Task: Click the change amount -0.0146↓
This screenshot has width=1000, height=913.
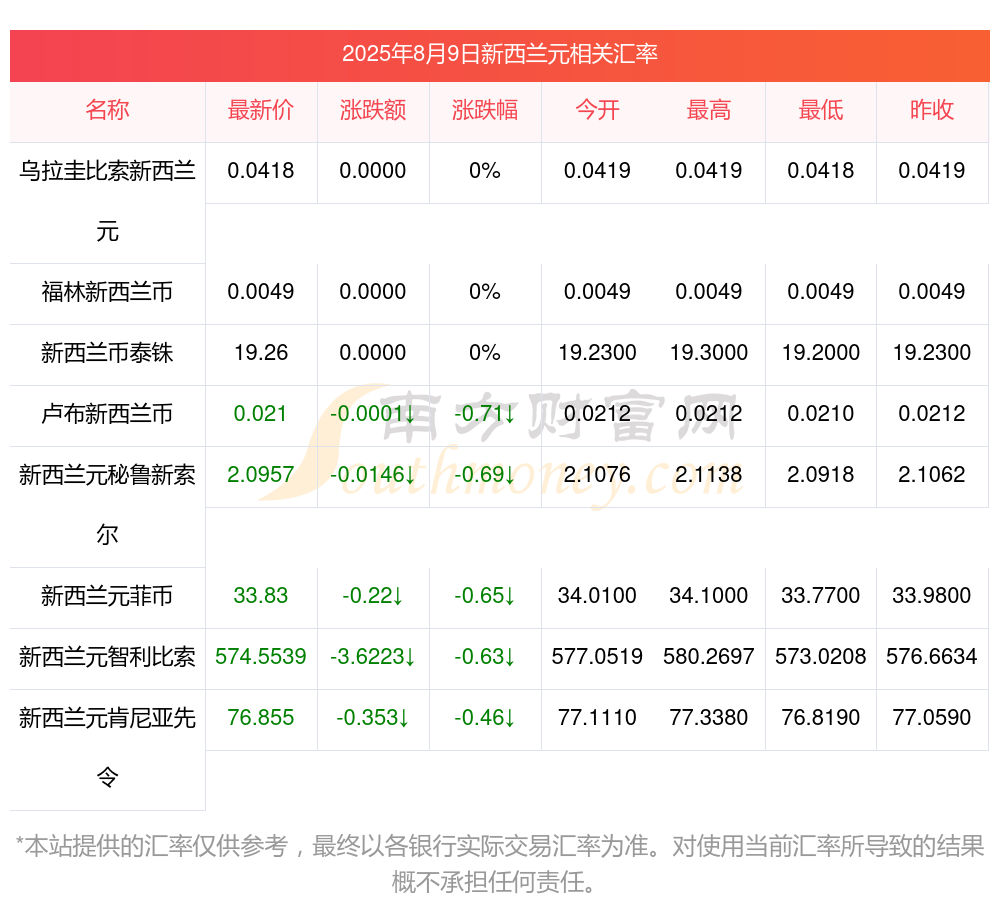Action: (x=373, y=474)
